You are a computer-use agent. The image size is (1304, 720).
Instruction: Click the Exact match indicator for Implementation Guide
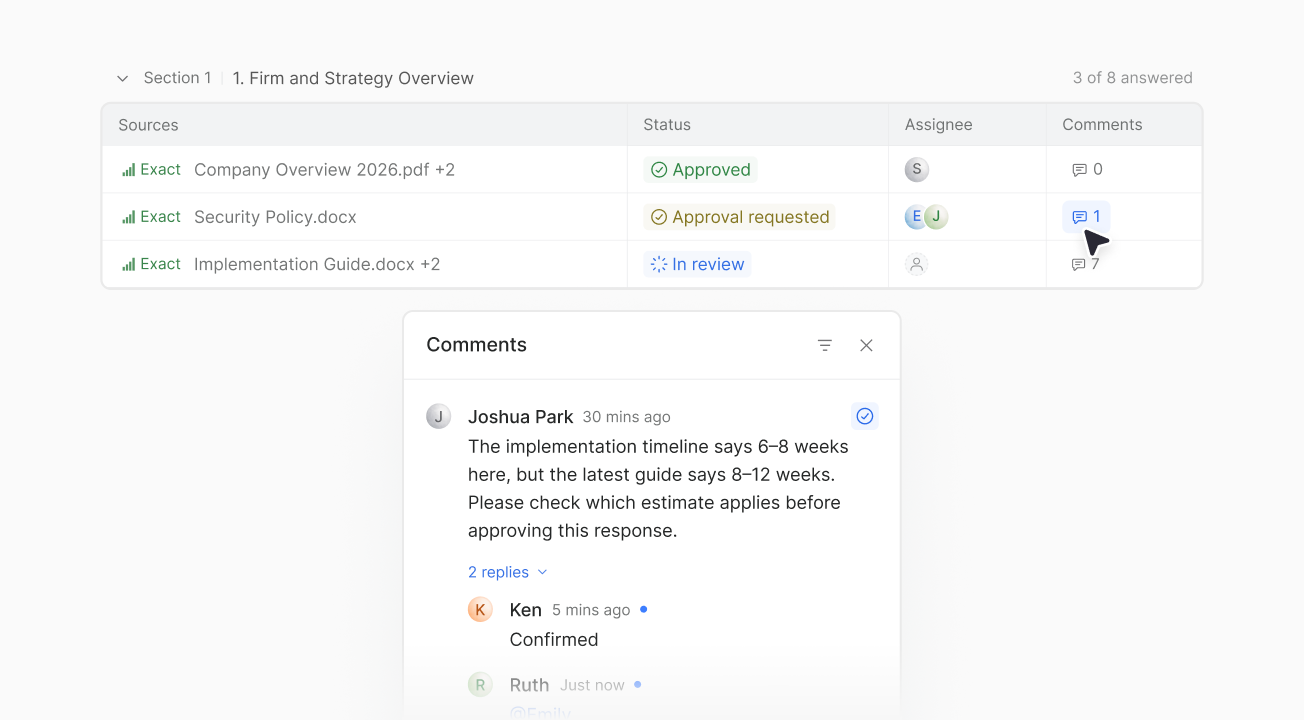151,264
